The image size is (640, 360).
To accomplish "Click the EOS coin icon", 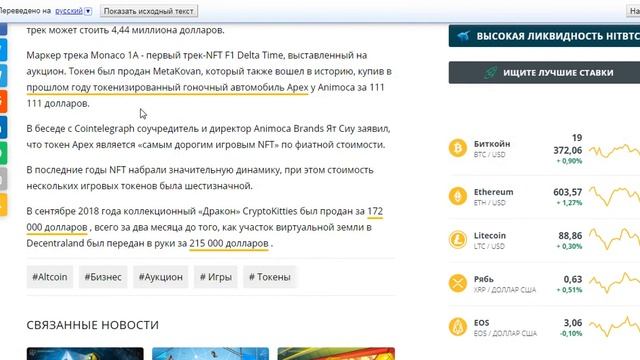I will pos(458,327).
